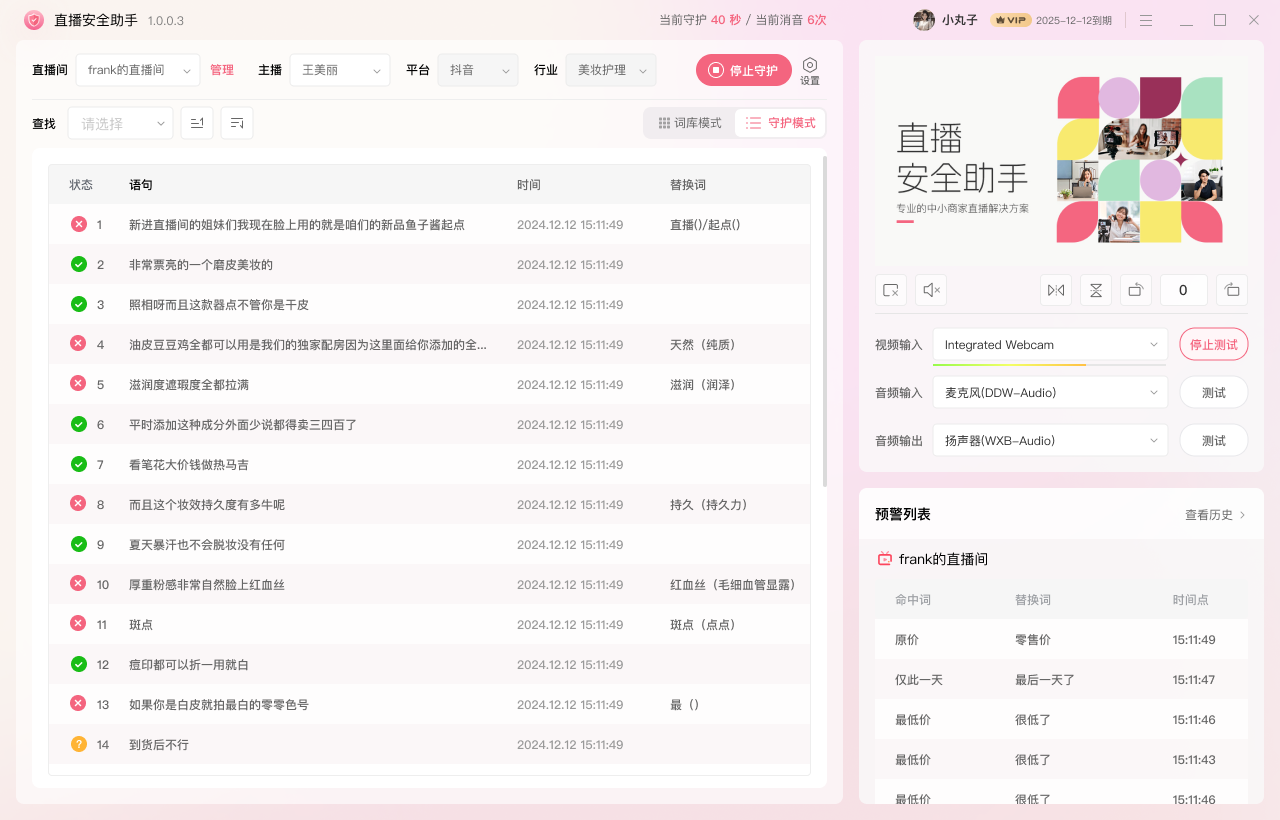Switch to 词库模式 tab
The width and height of the screenshot is (1280, 820).
pos(689,123)
